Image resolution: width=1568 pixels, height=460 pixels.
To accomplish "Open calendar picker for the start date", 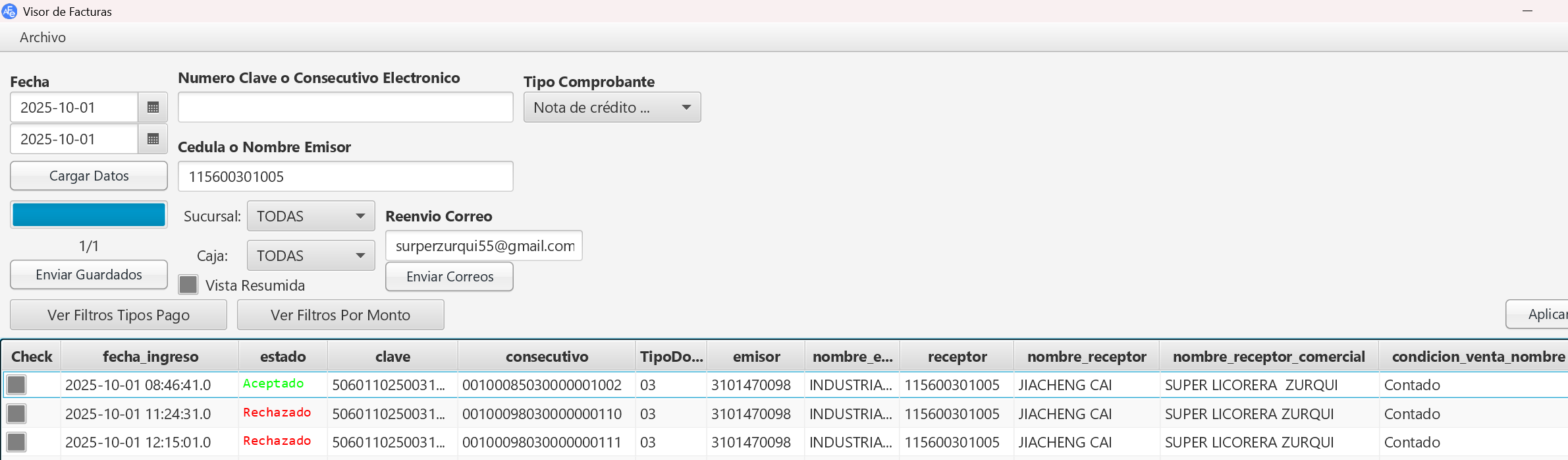I will pos(153,107).
